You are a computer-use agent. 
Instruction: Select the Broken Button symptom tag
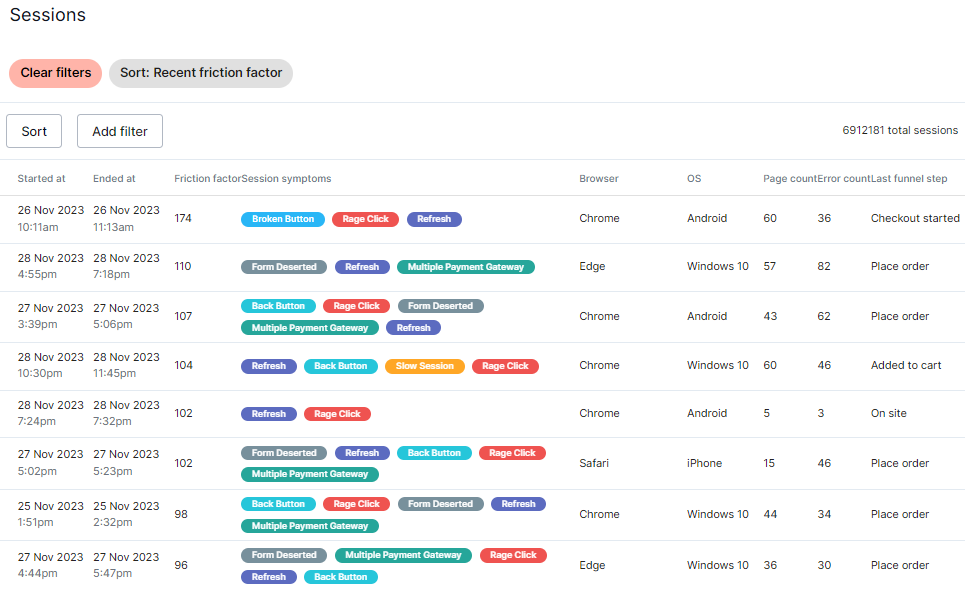click(282, 219)
